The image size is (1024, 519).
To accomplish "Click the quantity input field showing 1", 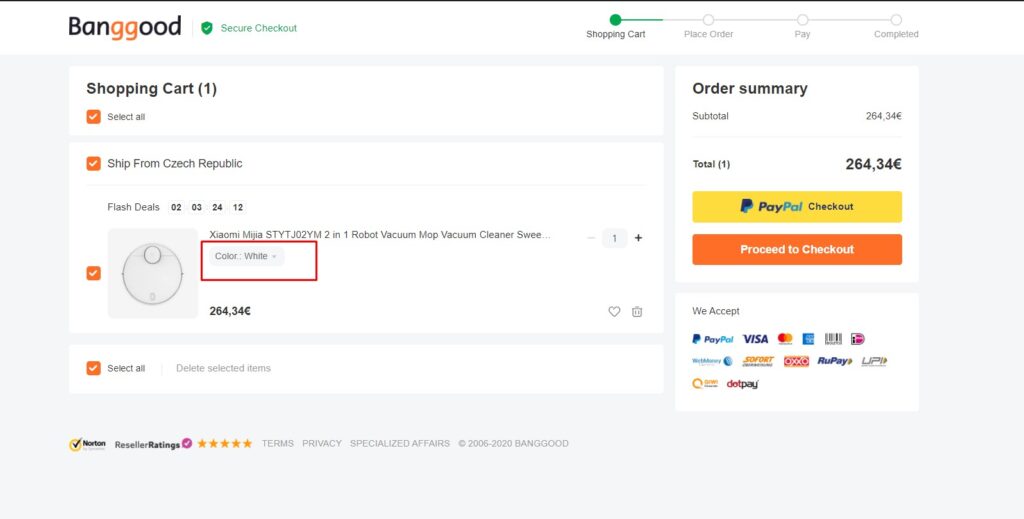I will coord(615,238).
